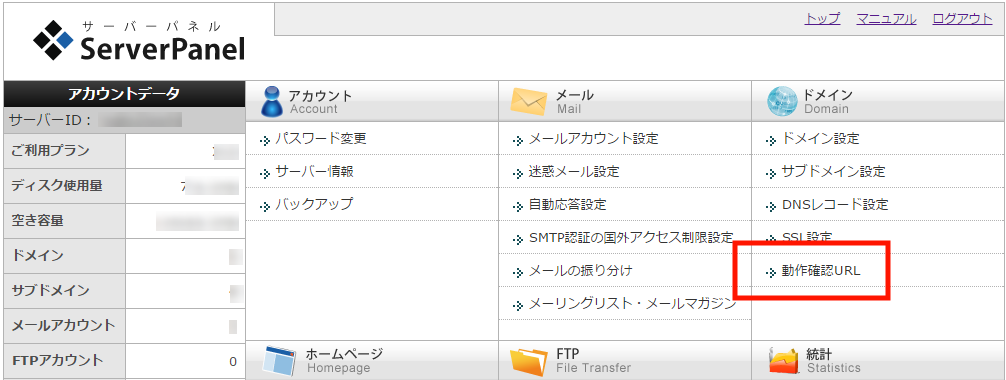
Task: Click the Mail envelope icon
Action: click(x=528, y=101)
